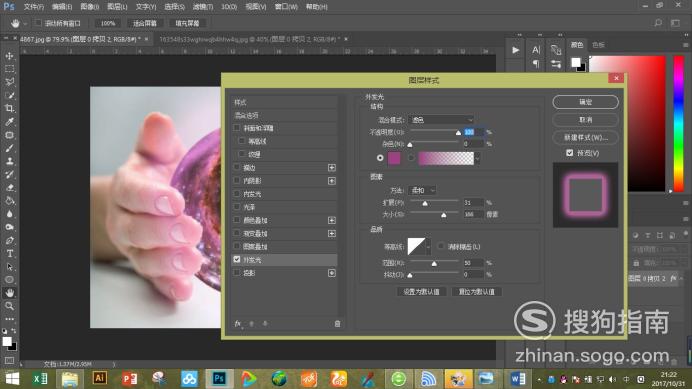The image size is (692, 389).
Task: Open the Paragraph panel icon
Action: [x=536, y=64]
